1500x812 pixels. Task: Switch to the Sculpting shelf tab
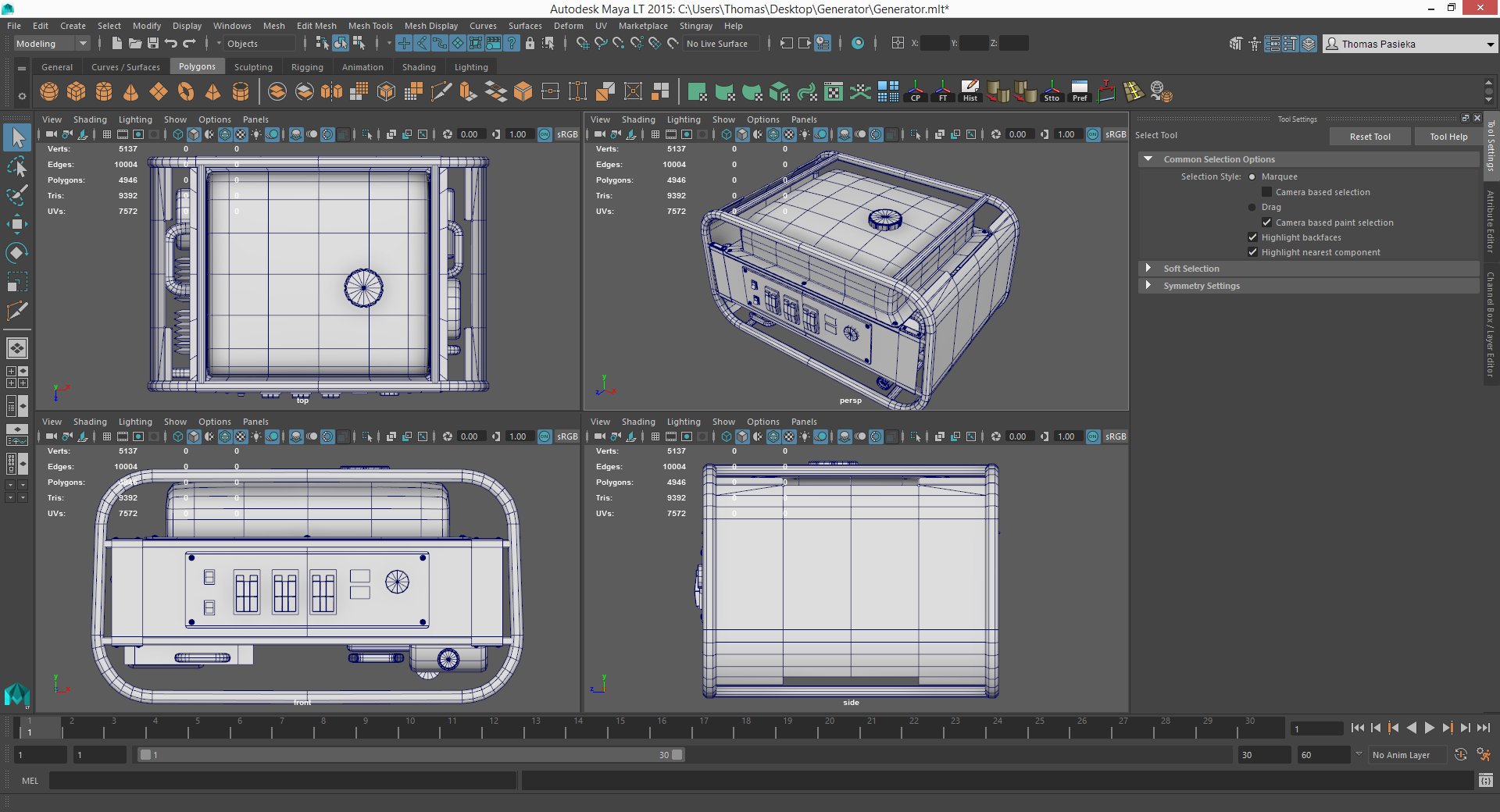253,66
